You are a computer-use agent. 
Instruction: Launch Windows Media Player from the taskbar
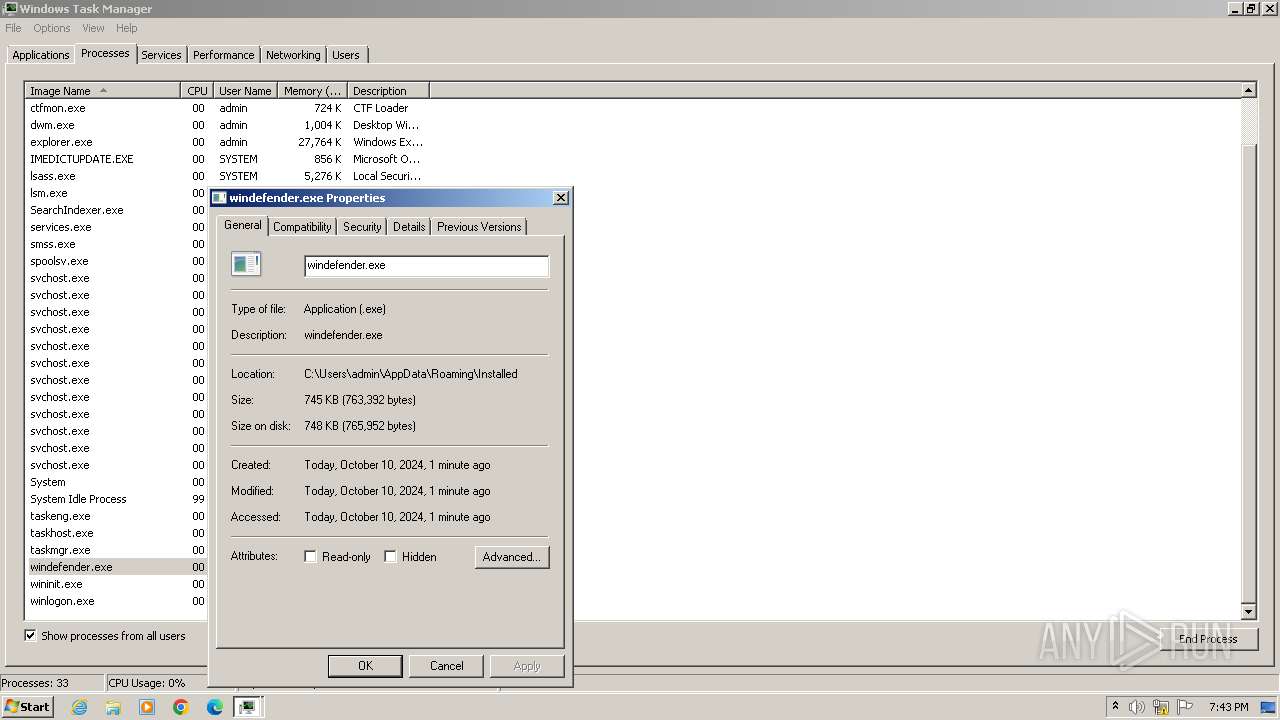[147, 707]
